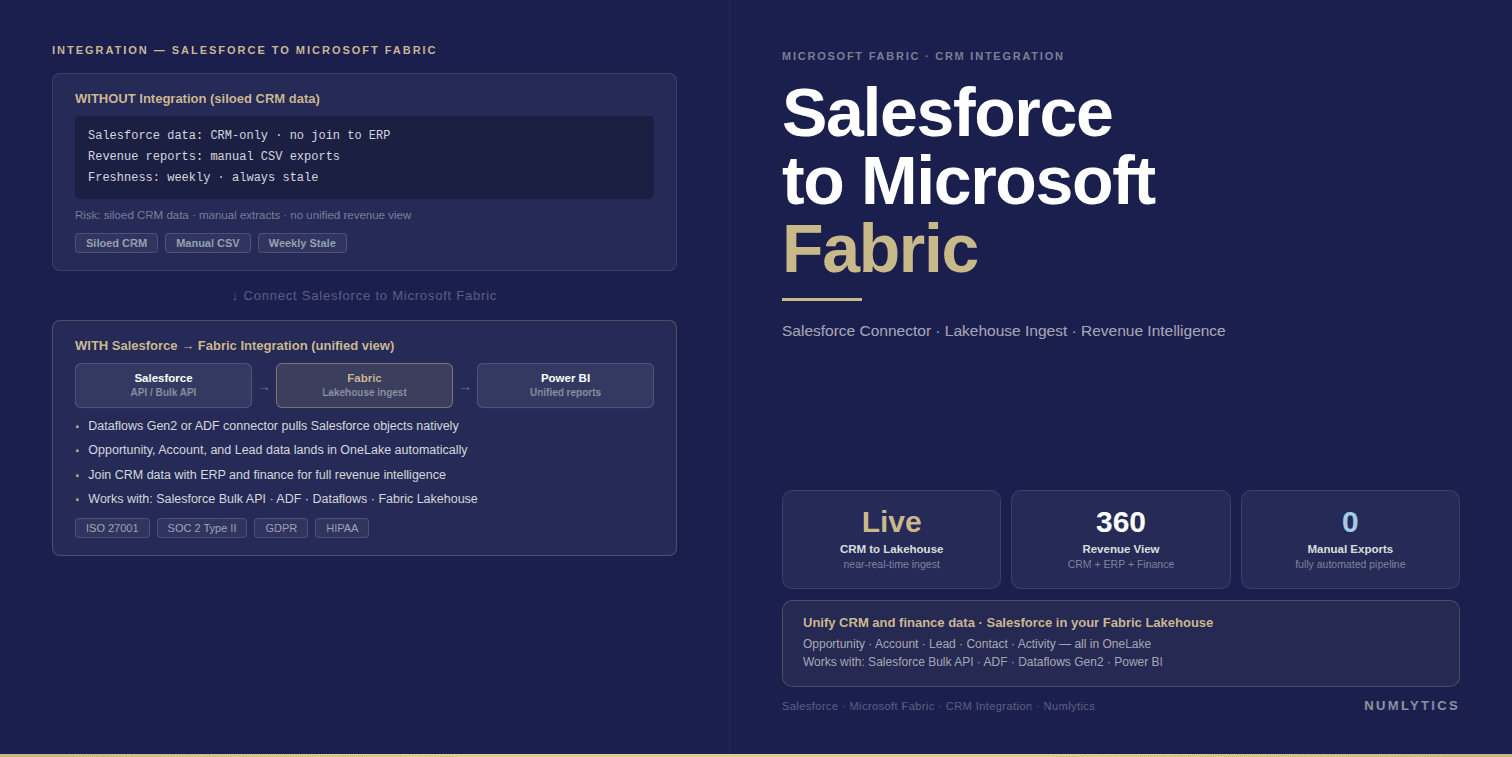This screenshot has width=1512, height=757.
Task: Click the ISO 27001 badge
Action: [112, 528]
